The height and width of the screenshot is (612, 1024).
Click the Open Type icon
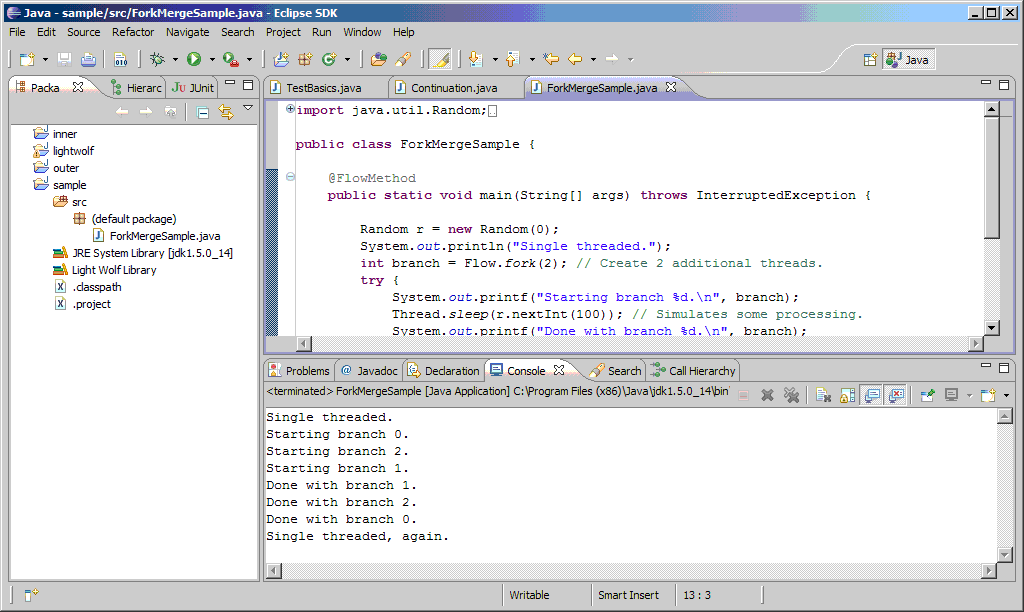click(378, 60)
